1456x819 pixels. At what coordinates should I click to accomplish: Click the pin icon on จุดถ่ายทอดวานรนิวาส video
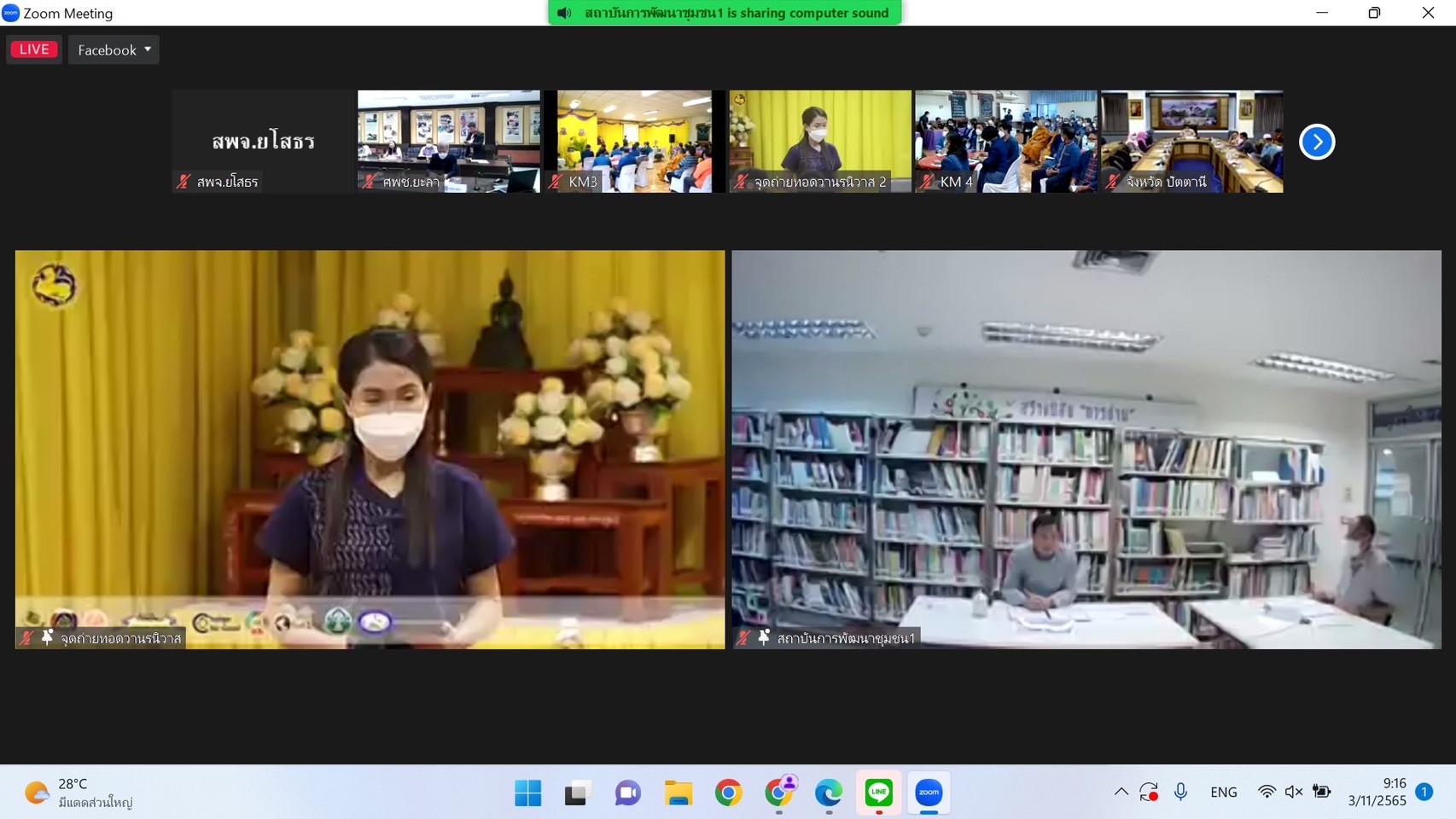47,637
